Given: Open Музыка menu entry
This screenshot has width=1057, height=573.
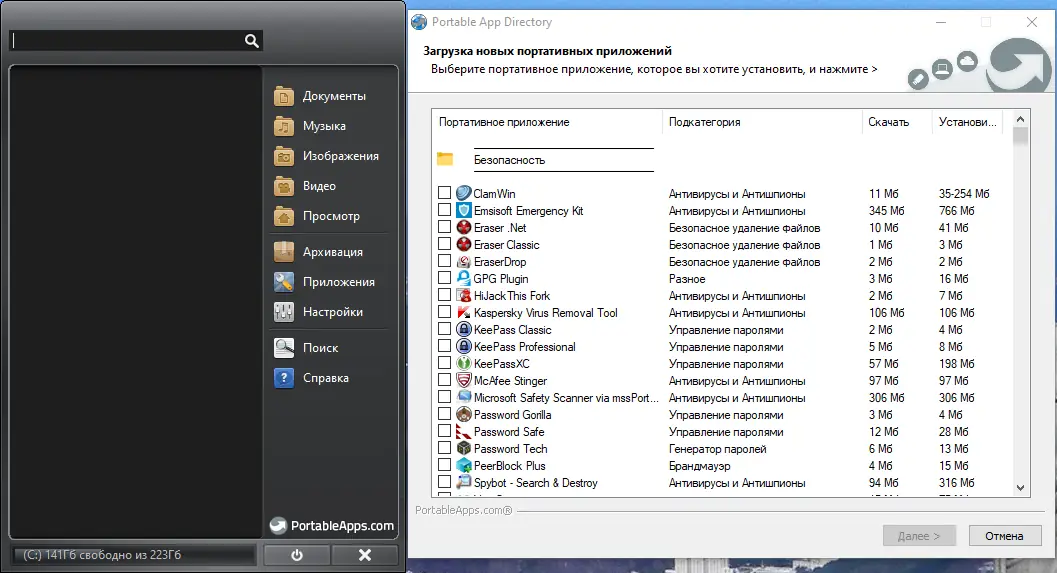Looking at the screenshot, I should pos(324,126).
